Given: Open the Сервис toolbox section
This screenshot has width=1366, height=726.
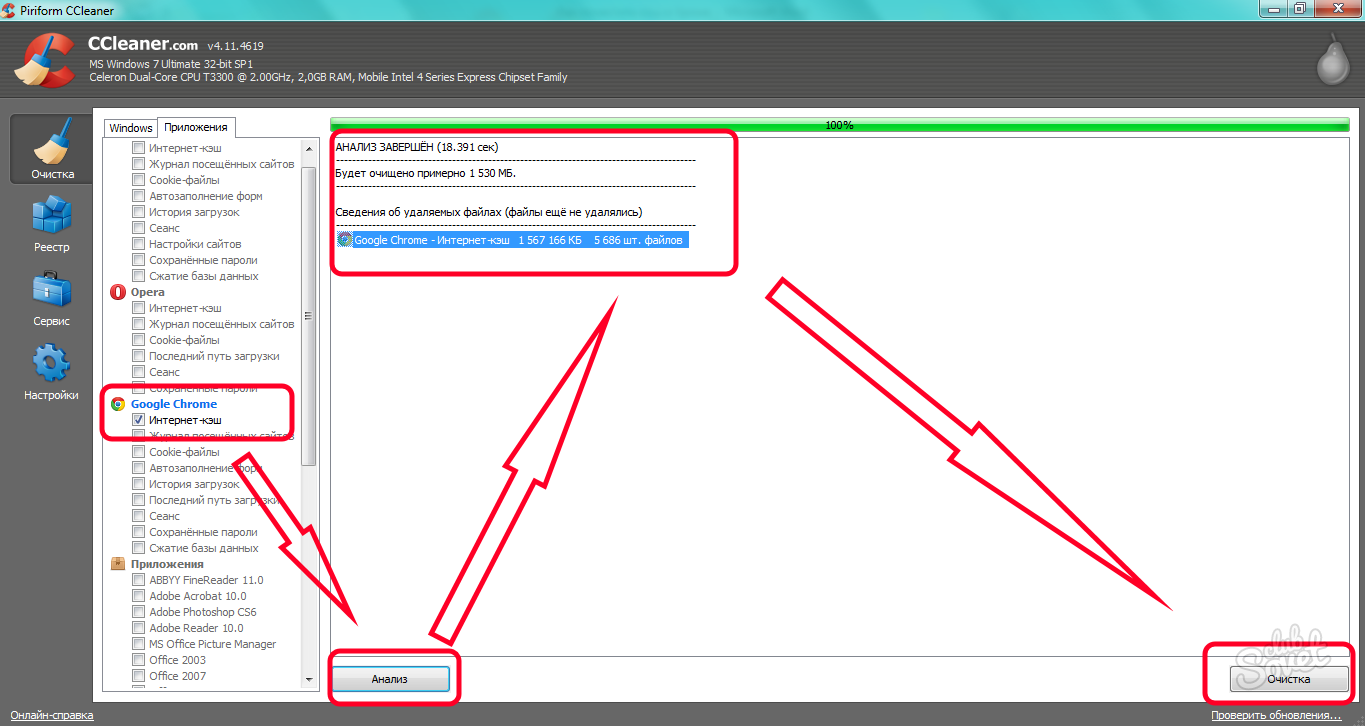Looking at the screenshot, I should pos(52,297).
